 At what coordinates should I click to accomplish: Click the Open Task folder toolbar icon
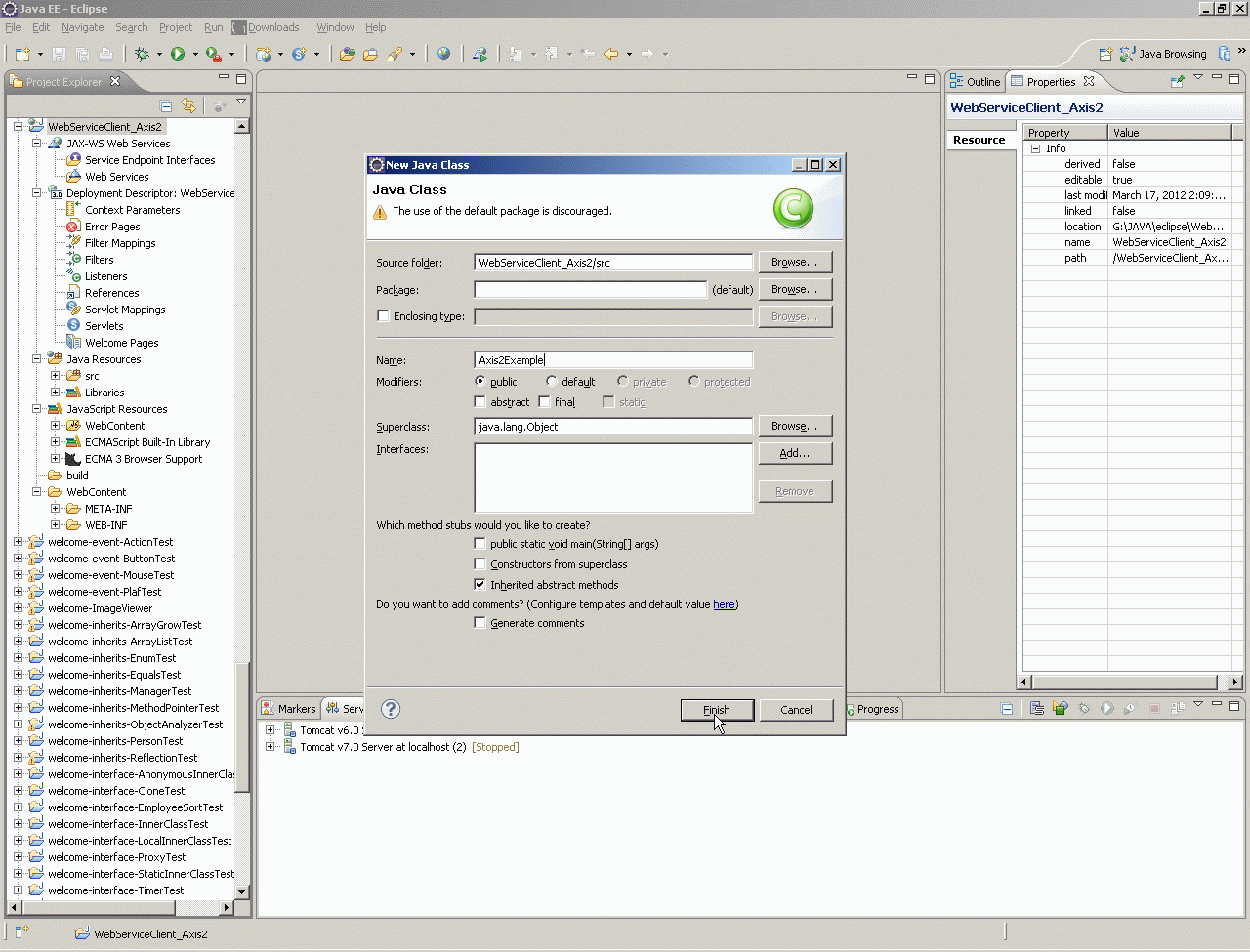click(370, 54)
